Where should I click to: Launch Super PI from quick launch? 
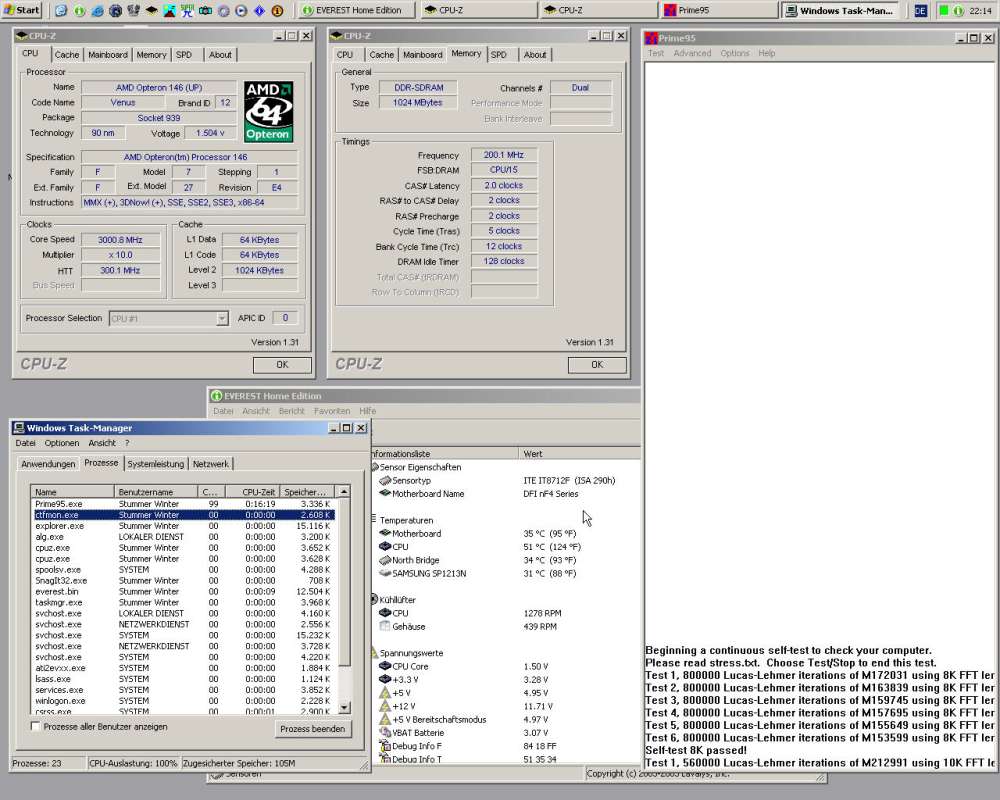point(187,11)
